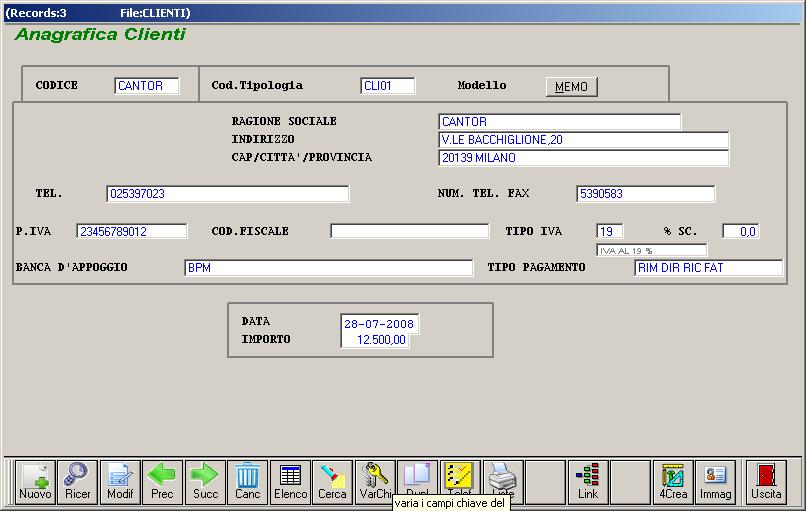The image size is (806, 511).
Task: Click the TEL. field 025397023
Action: [228, 194]
